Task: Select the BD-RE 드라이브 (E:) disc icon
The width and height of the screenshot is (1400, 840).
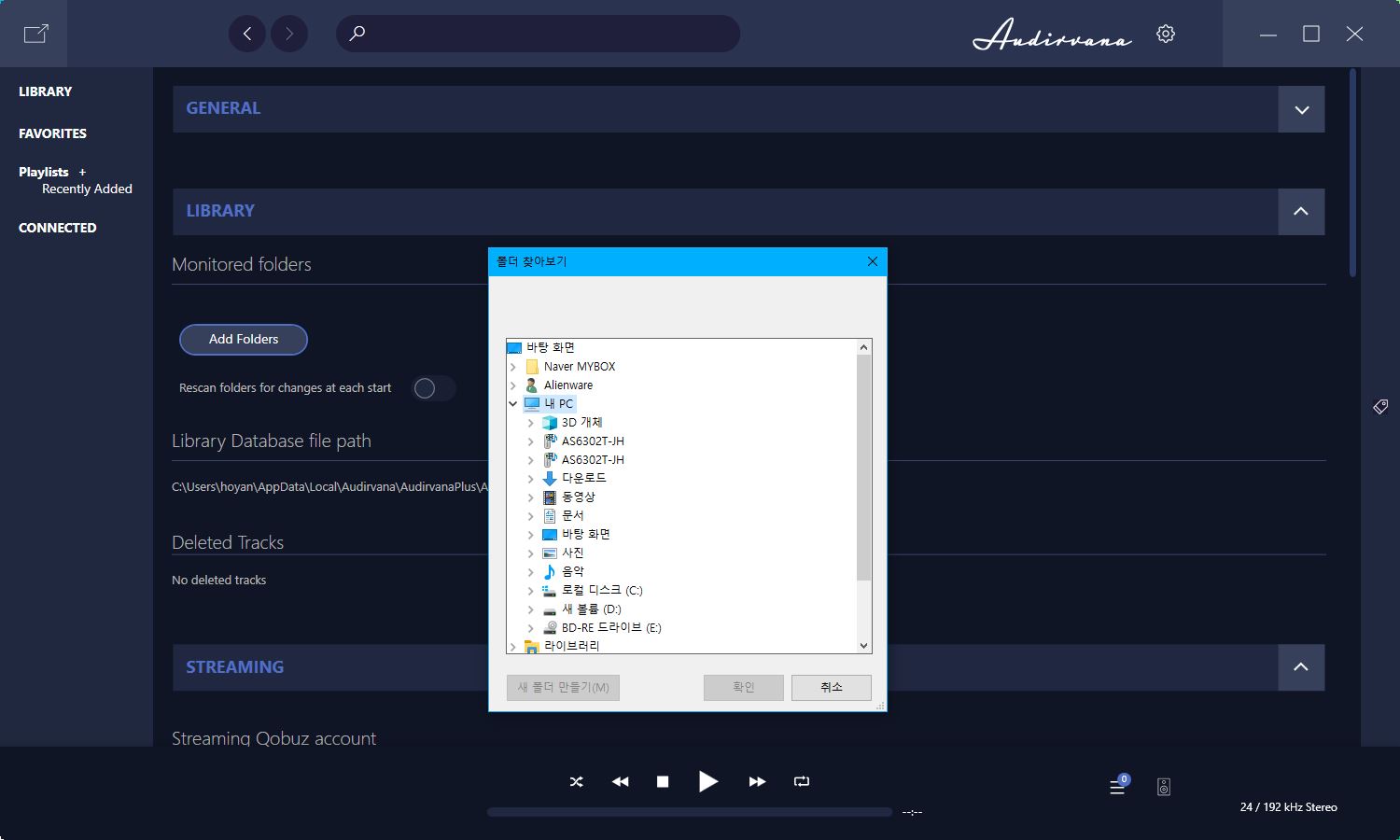Action: (x=550, y=627)
